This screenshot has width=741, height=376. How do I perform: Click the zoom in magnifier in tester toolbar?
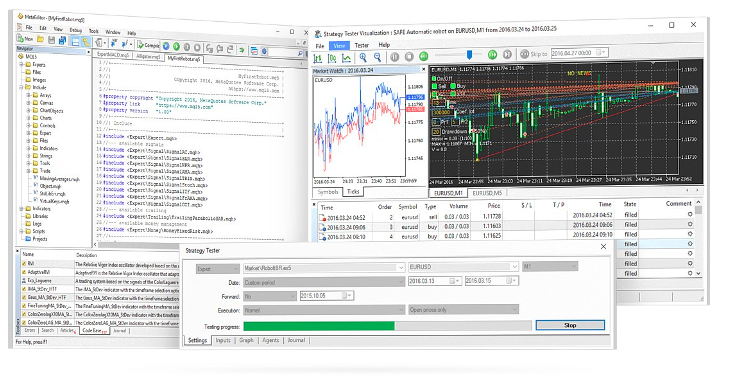(x=363, y=57)
